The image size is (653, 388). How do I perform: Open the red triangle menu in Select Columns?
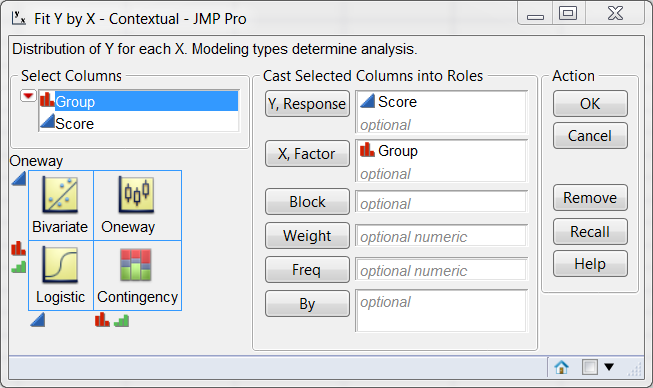click(28, 96)
